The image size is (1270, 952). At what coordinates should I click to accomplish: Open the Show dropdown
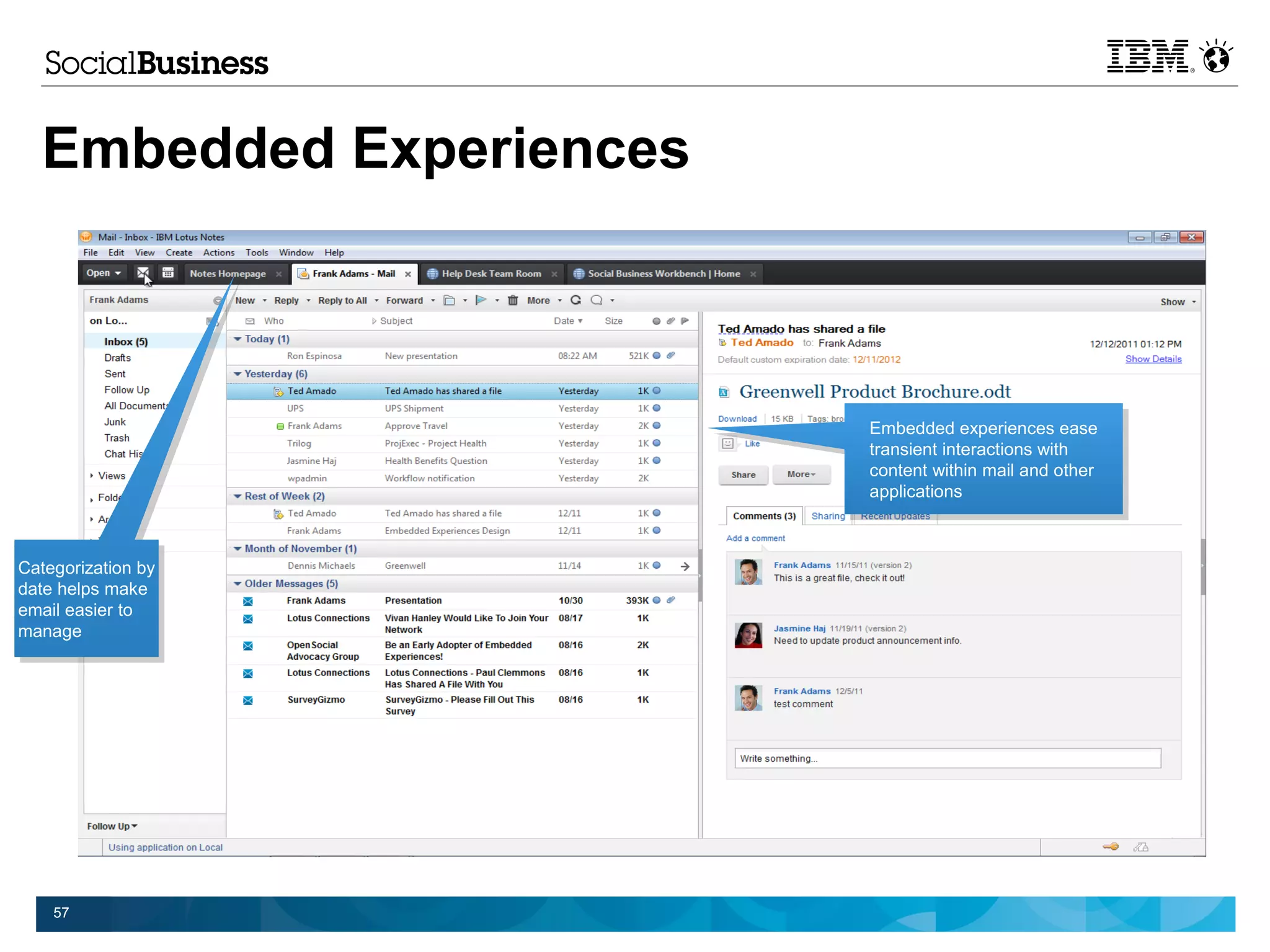[1178, 302]
